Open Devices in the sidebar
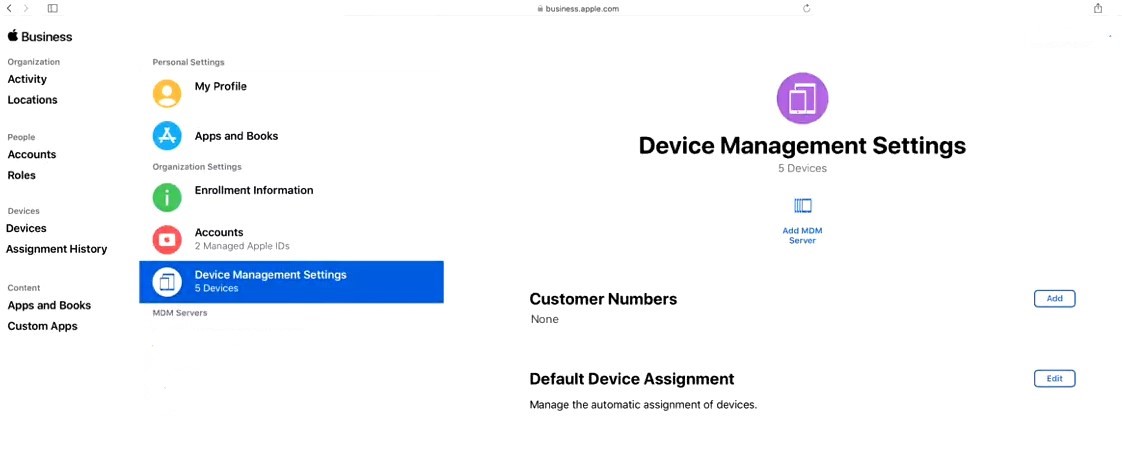Viewport: 1122px width, 456px height. (26, 228)
